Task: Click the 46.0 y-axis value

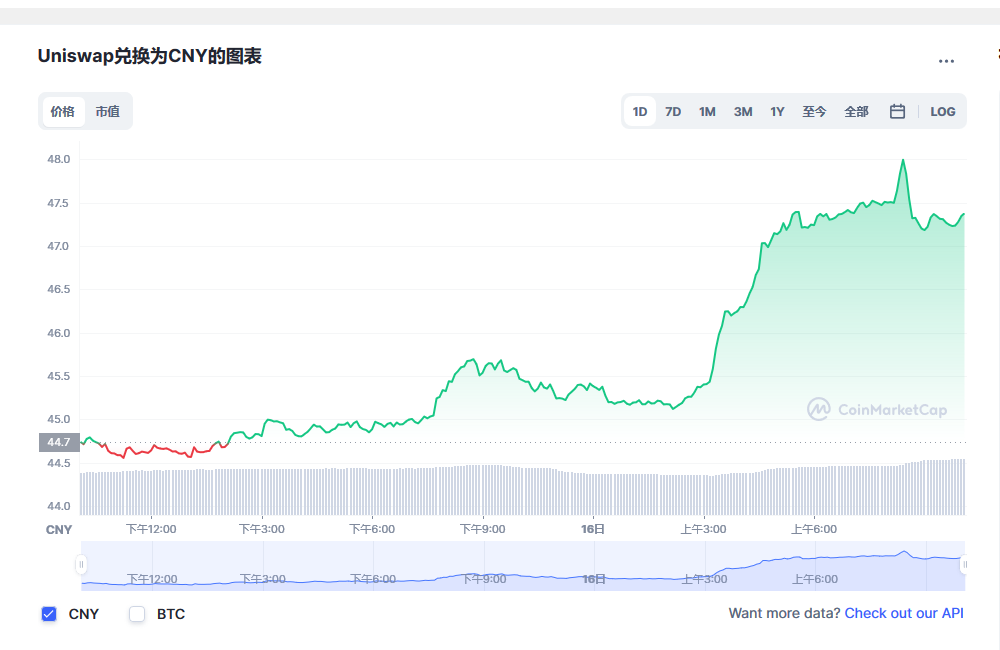Action: pos(59,333)
